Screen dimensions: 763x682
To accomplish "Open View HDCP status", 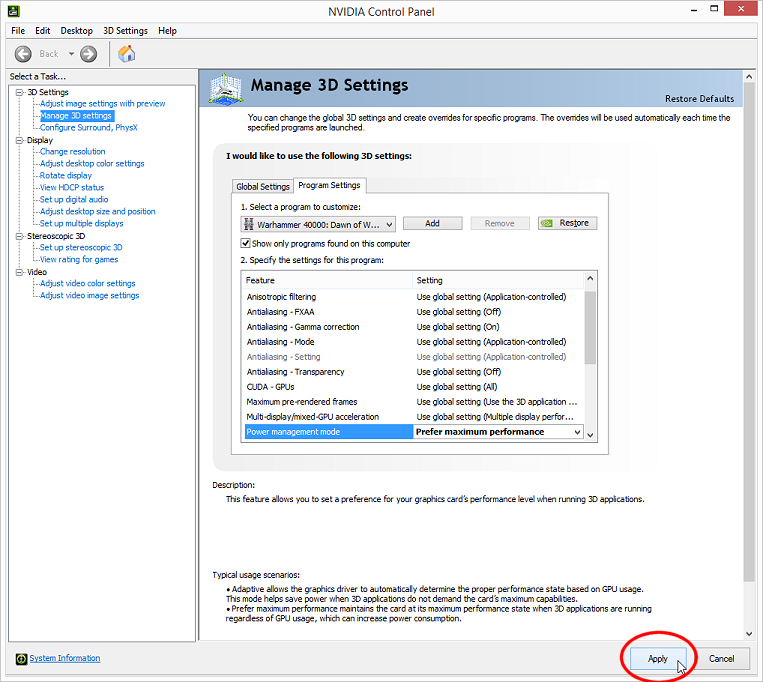I will (72, 187).
